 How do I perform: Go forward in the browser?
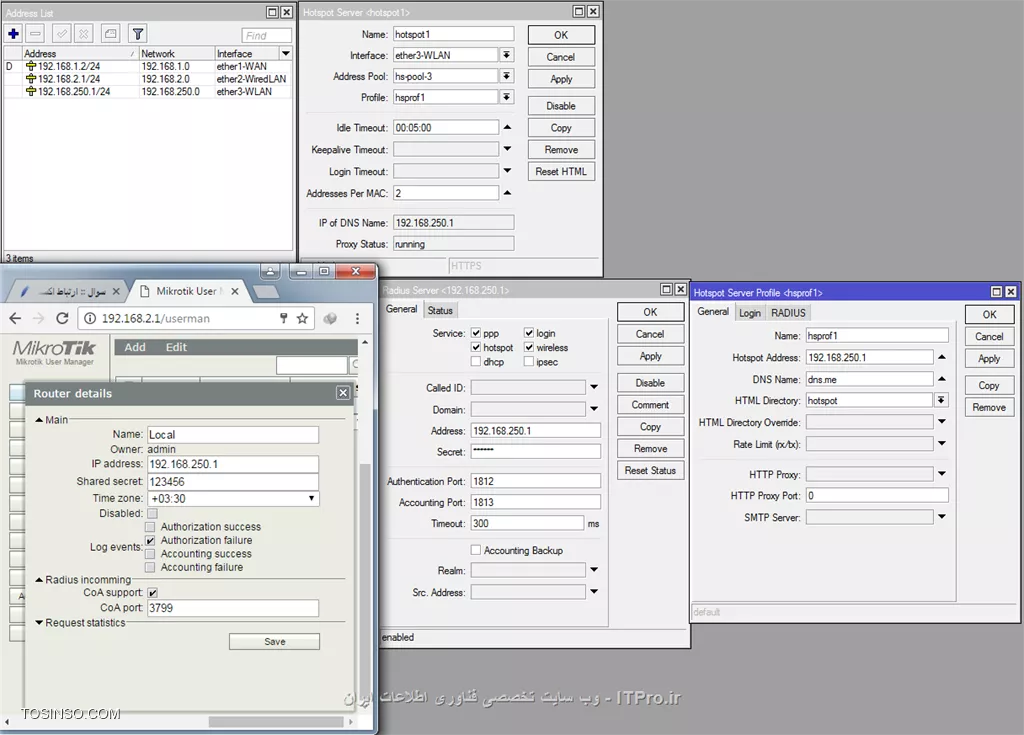(39, 318)
